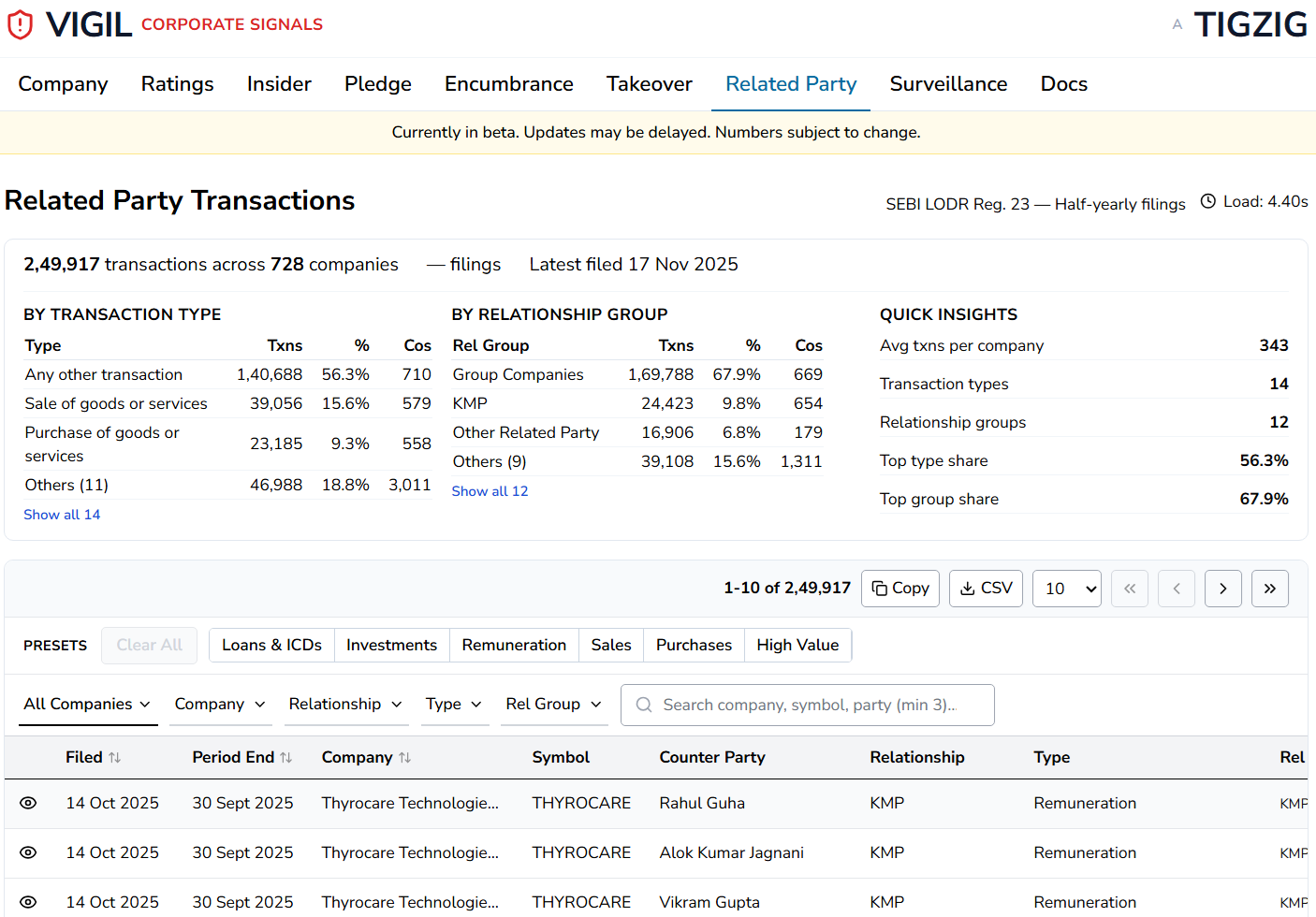Click the TIGZIG brand link
This screenshot has height=917, width=1316.
coord(1250,25)
